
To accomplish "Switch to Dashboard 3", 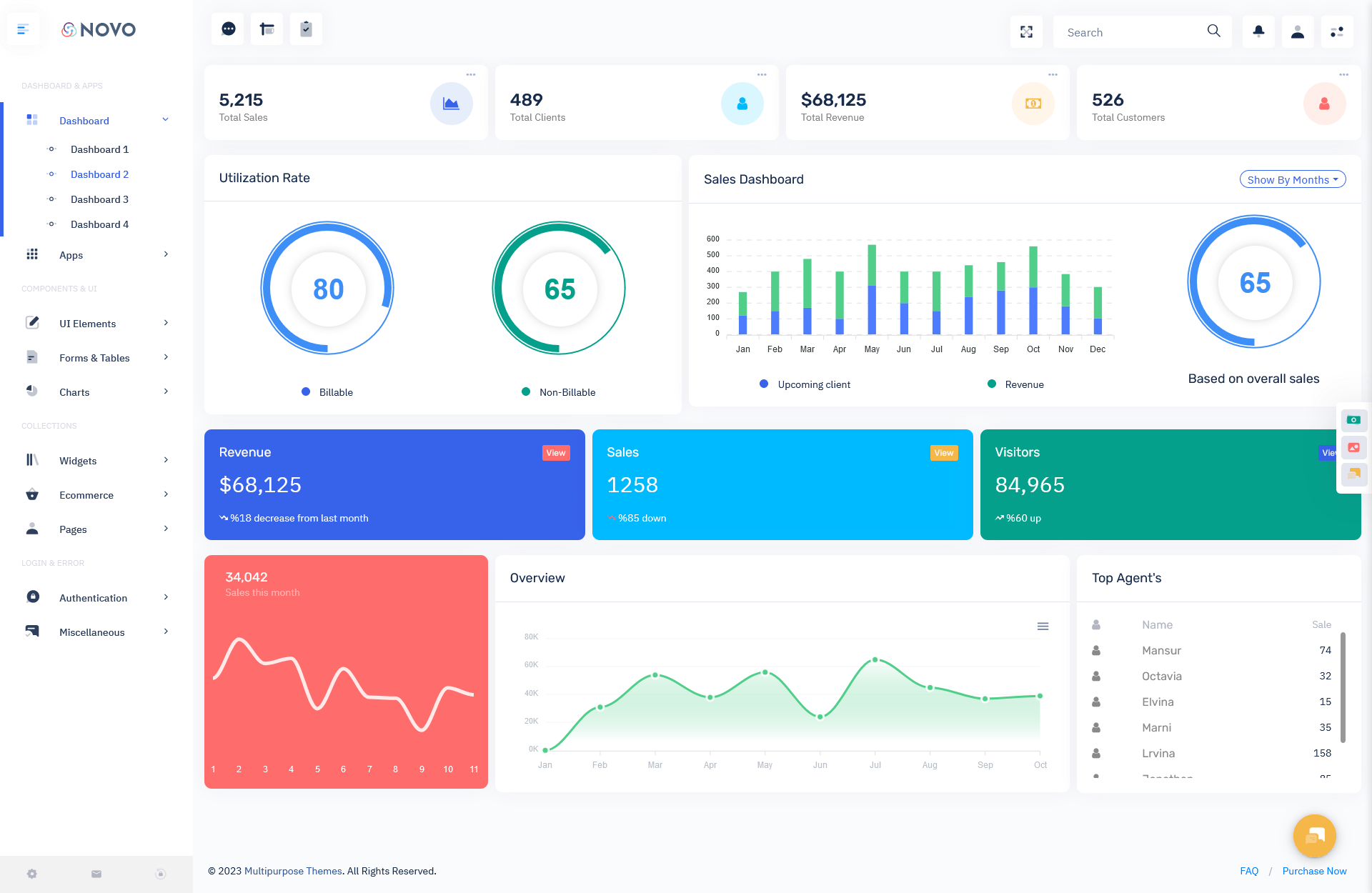I will pos(99,199).
